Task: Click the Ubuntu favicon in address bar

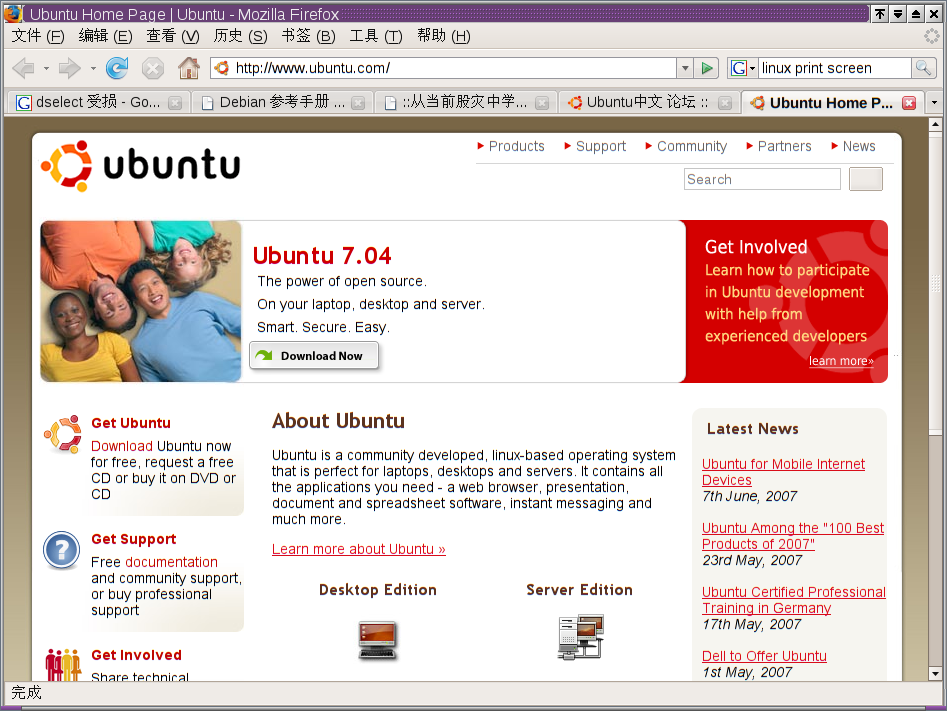Action: coord(222,68)
